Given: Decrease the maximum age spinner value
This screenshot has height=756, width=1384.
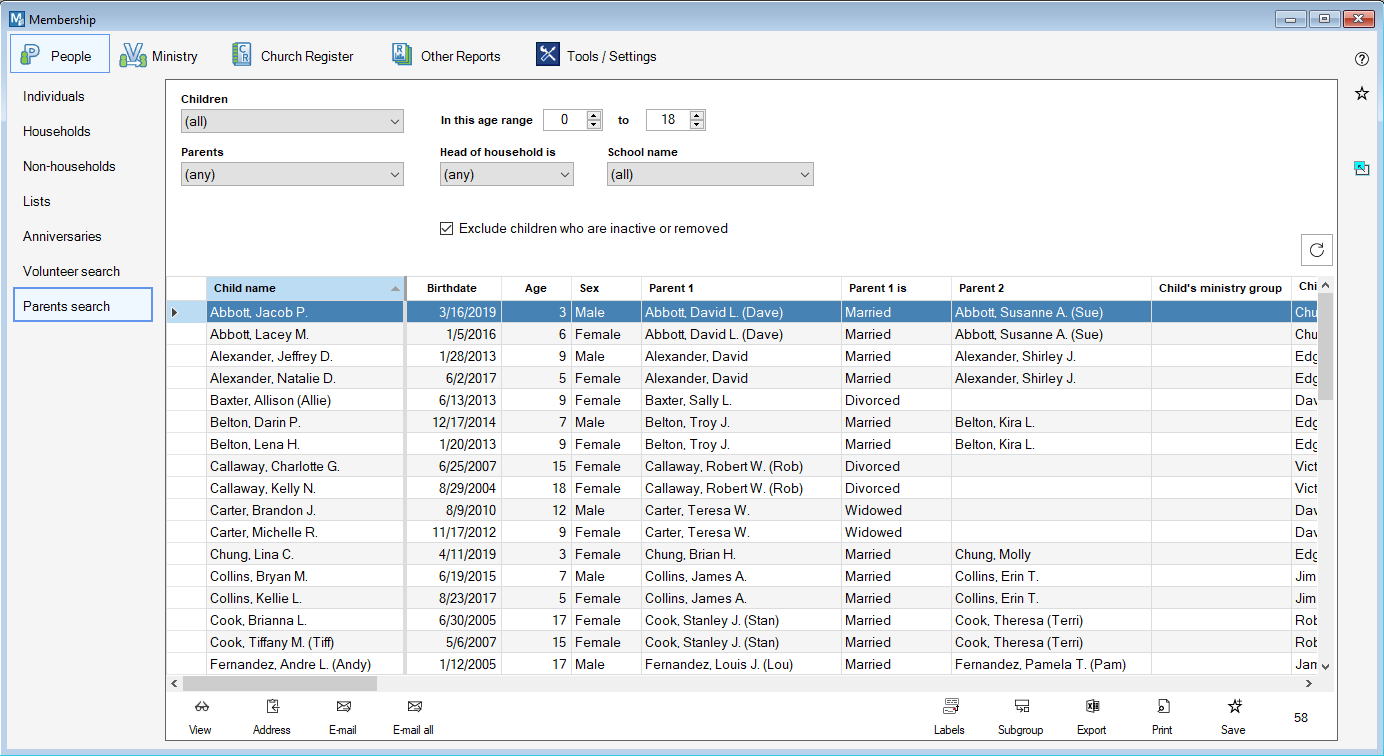Looking at the screenshot, I should click(x=697, y=125).
